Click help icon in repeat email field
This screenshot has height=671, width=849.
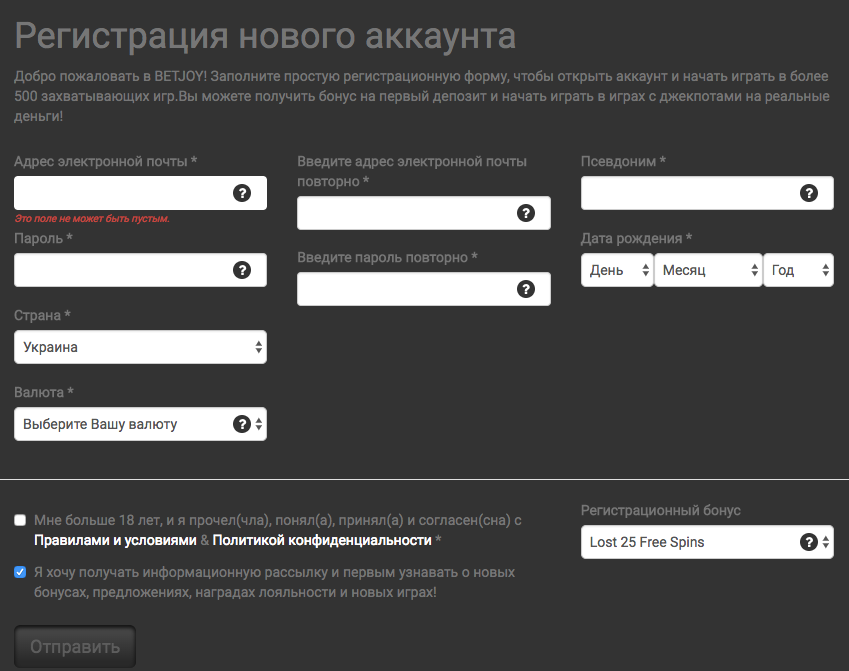(526, 213)
